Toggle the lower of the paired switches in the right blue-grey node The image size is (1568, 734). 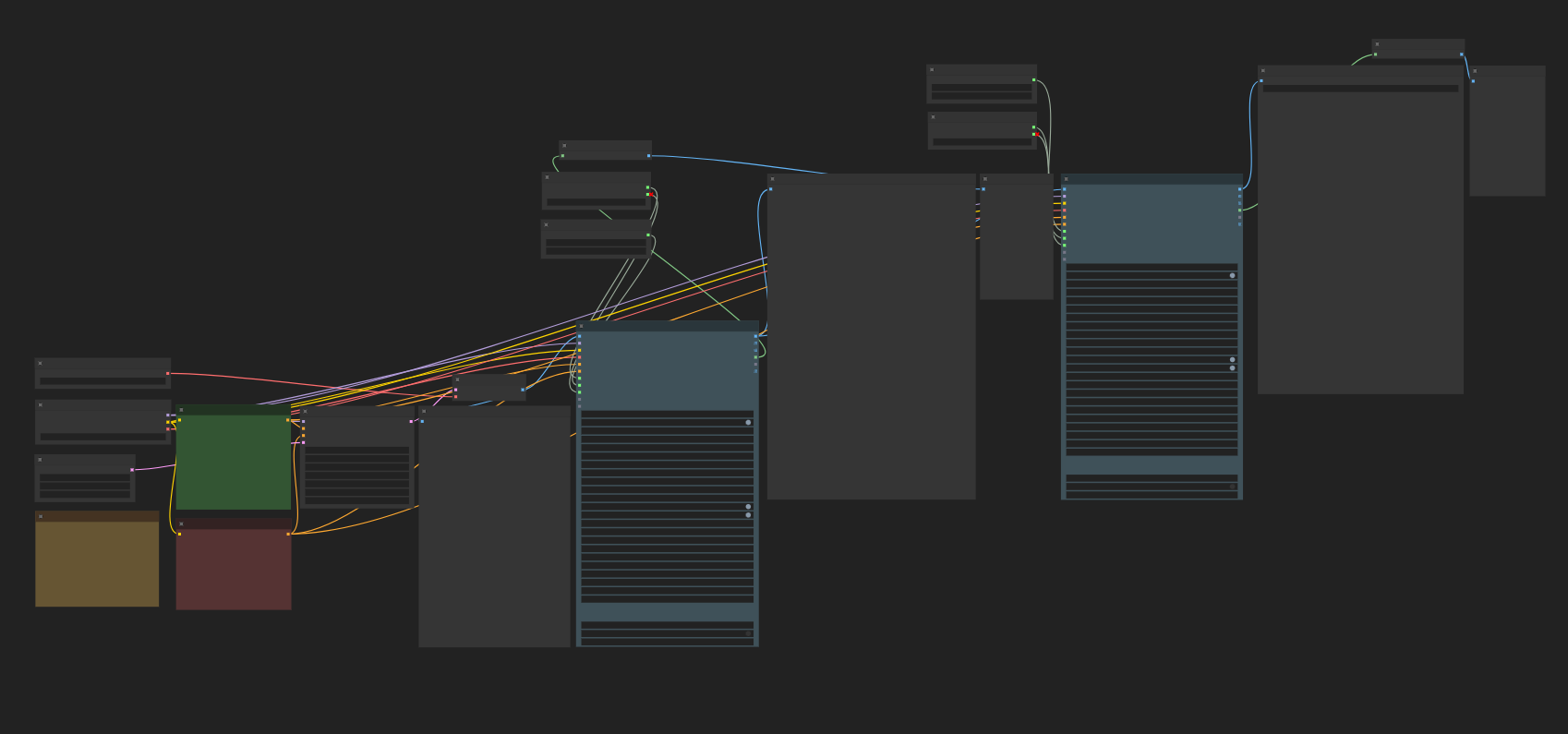point(1232,368)
